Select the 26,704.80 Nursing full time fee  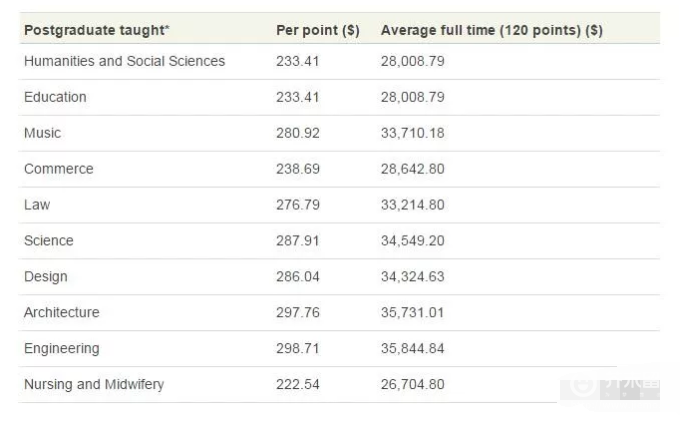pyautogui.click(x=412, y=384)
